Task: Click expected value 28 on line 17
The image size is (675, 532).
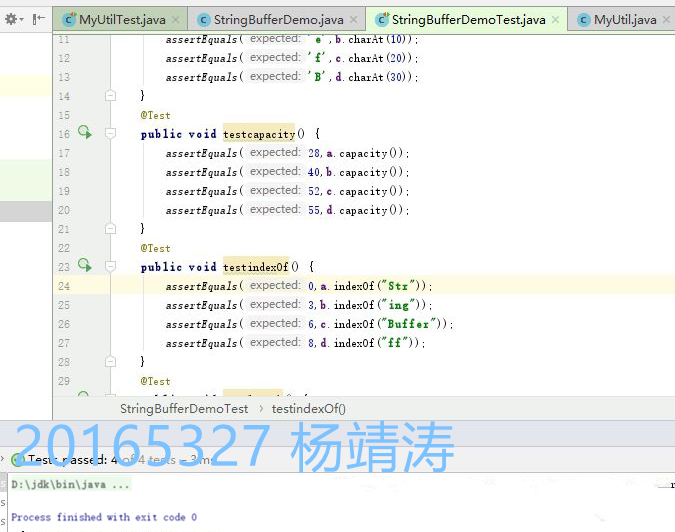Action: coord(314,153)
